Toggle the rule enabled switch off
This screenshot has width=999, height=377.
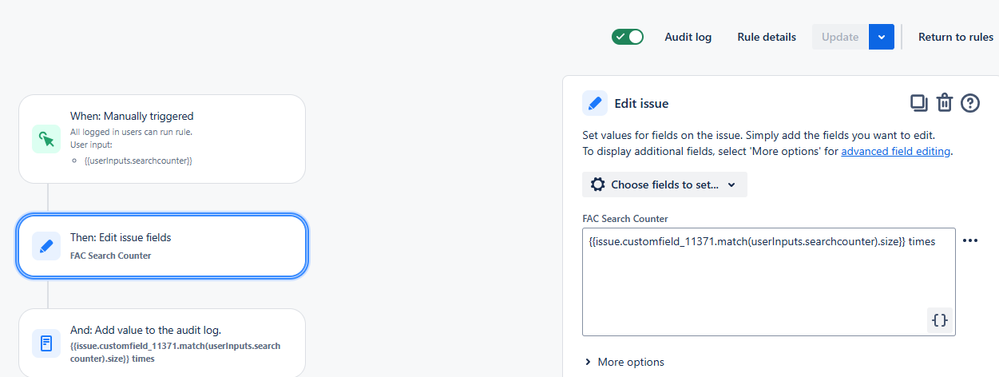tap(628, 37)
